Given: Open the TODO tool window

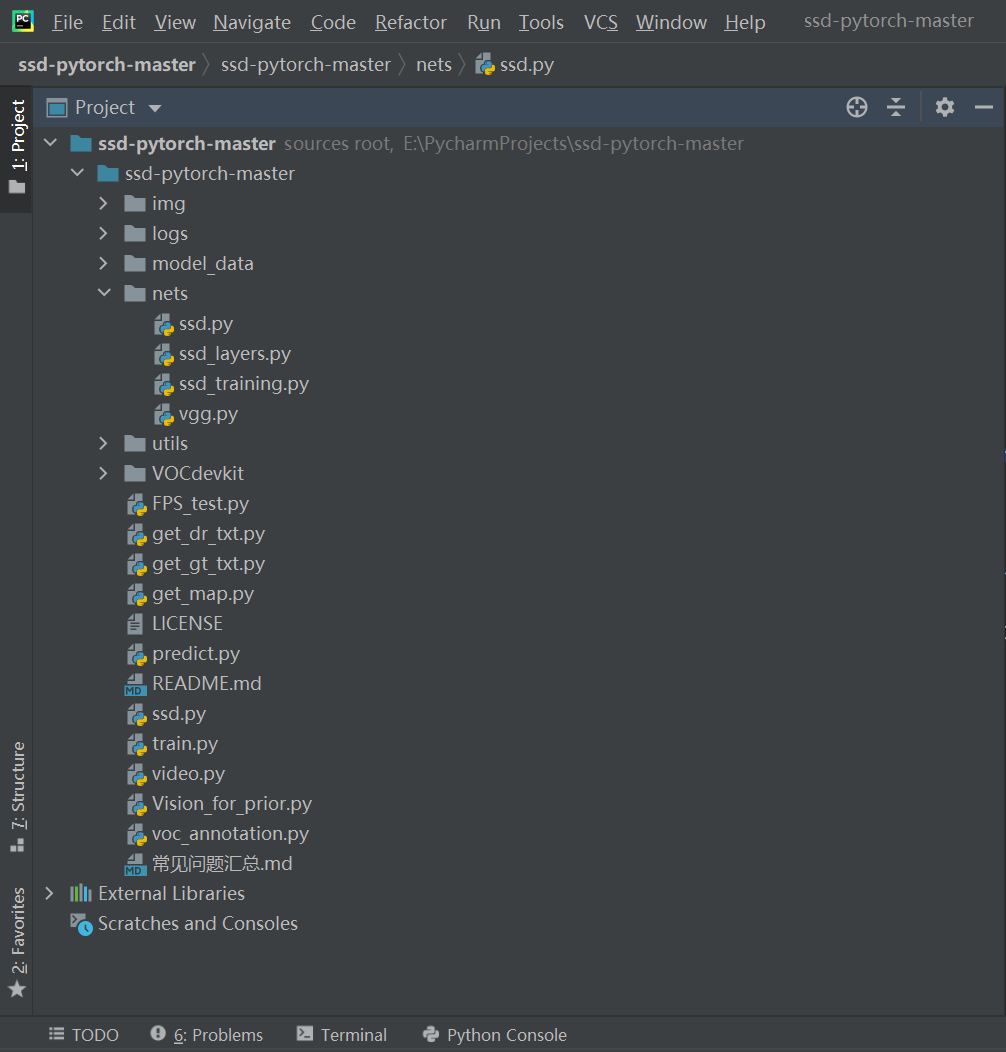Looking at the screenshot, I should [x=84, y=1034].
